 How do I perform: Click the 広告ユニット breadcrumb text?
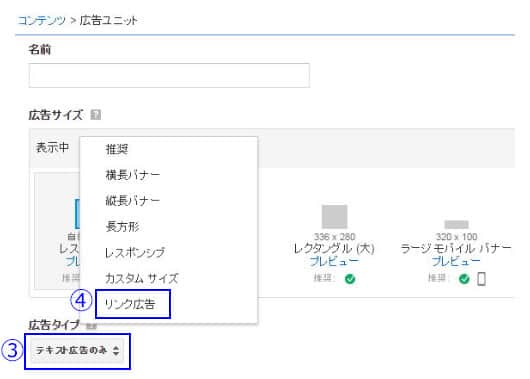tap(109, 21)
